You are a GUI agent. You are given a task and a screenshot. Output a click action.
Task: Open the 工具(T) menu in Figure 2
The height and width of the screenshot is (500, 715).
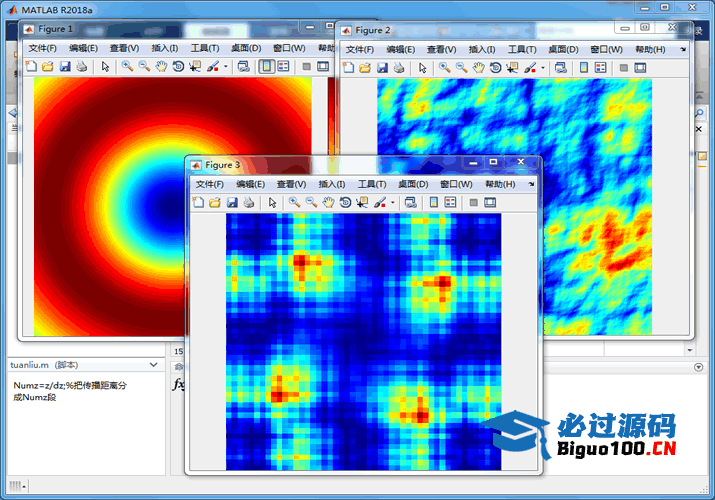pos(522,49)
